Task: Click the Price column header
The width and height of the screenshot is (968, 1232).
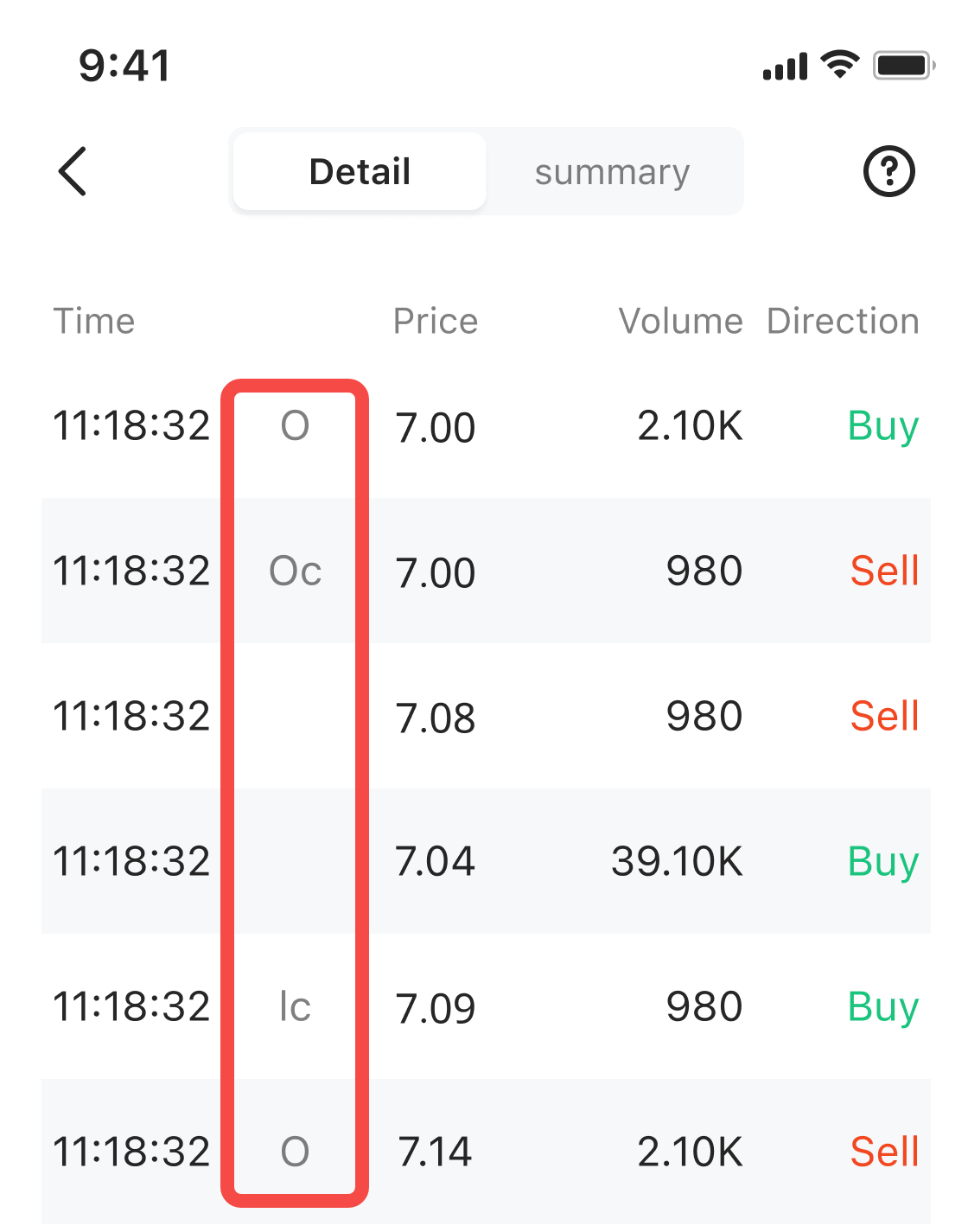Action: [x=435, y=322]
